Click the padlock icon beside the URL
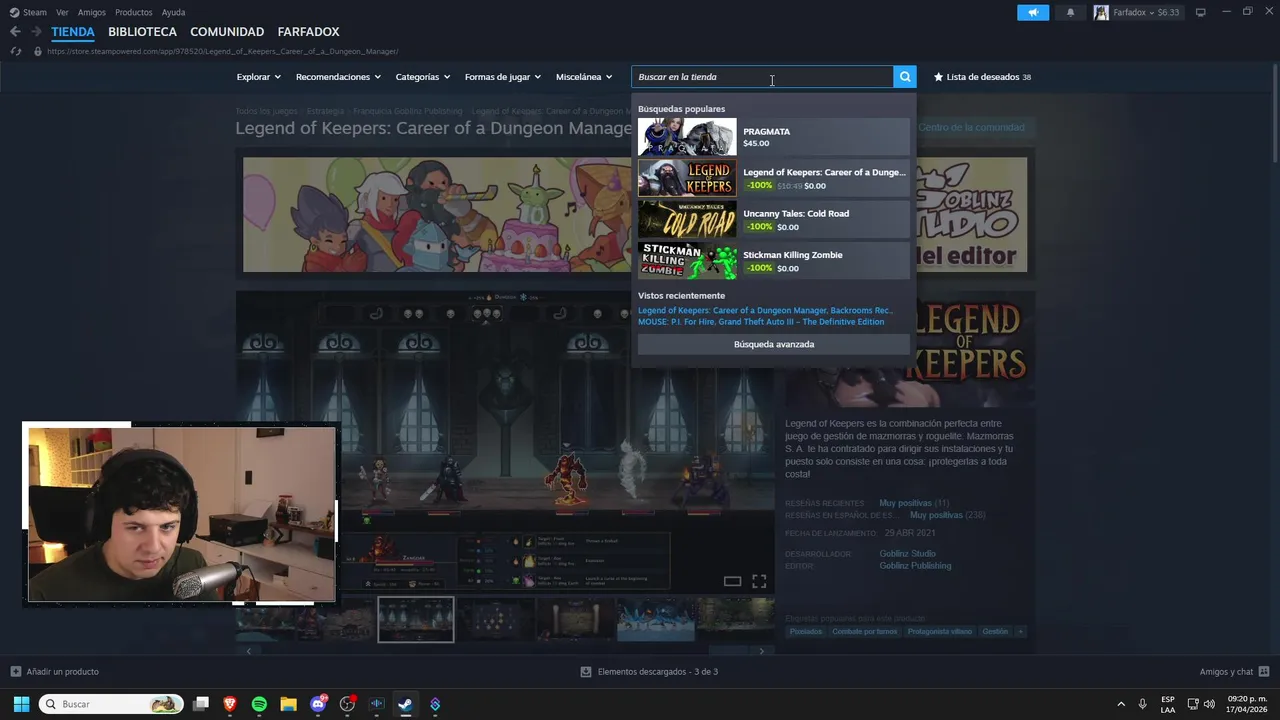This screenshot has width=1280, height=720. pyautogui.click(x=38, y=51)
